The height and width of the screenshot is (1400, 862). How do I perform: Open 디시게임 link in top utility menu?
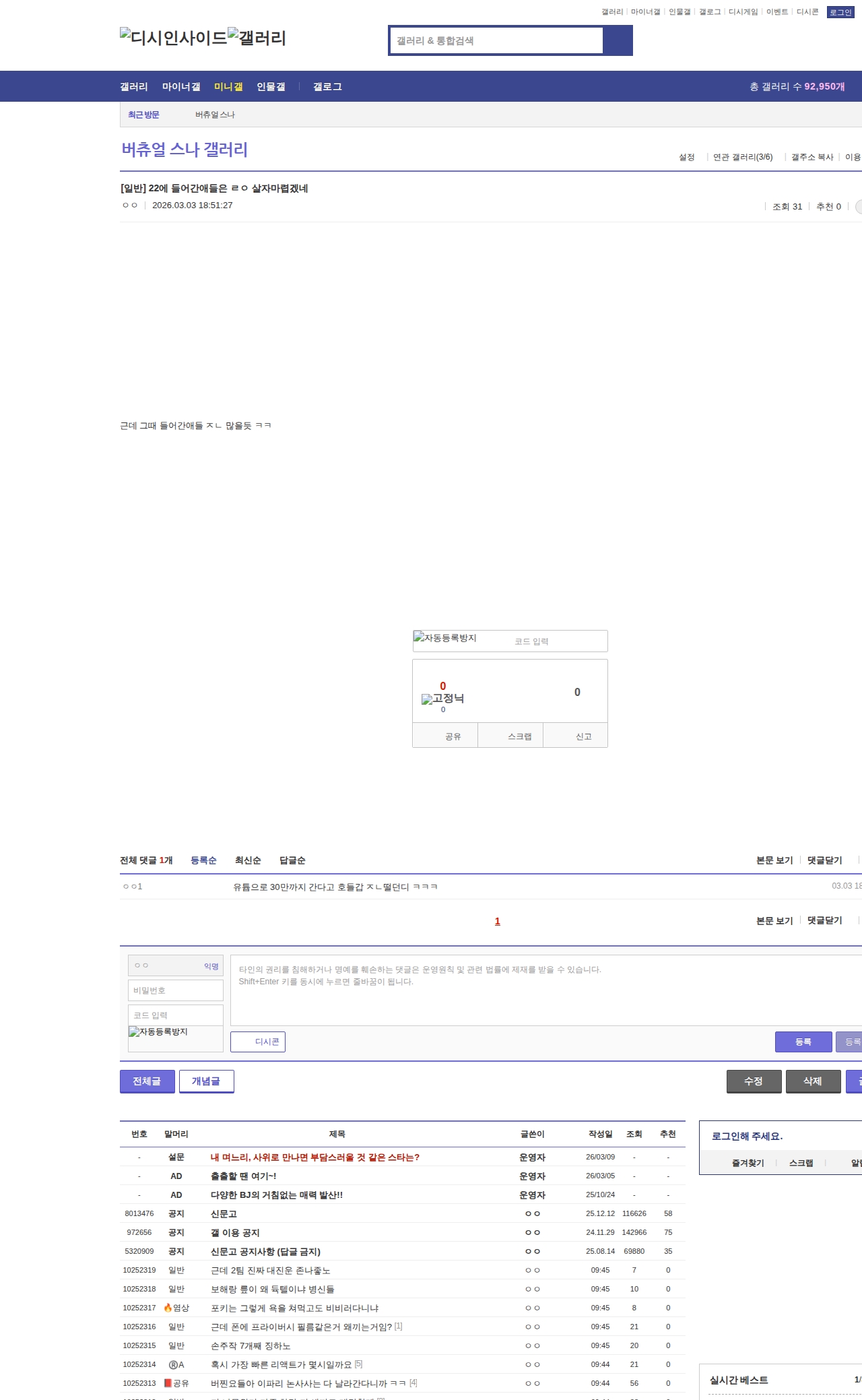[743, 12]
